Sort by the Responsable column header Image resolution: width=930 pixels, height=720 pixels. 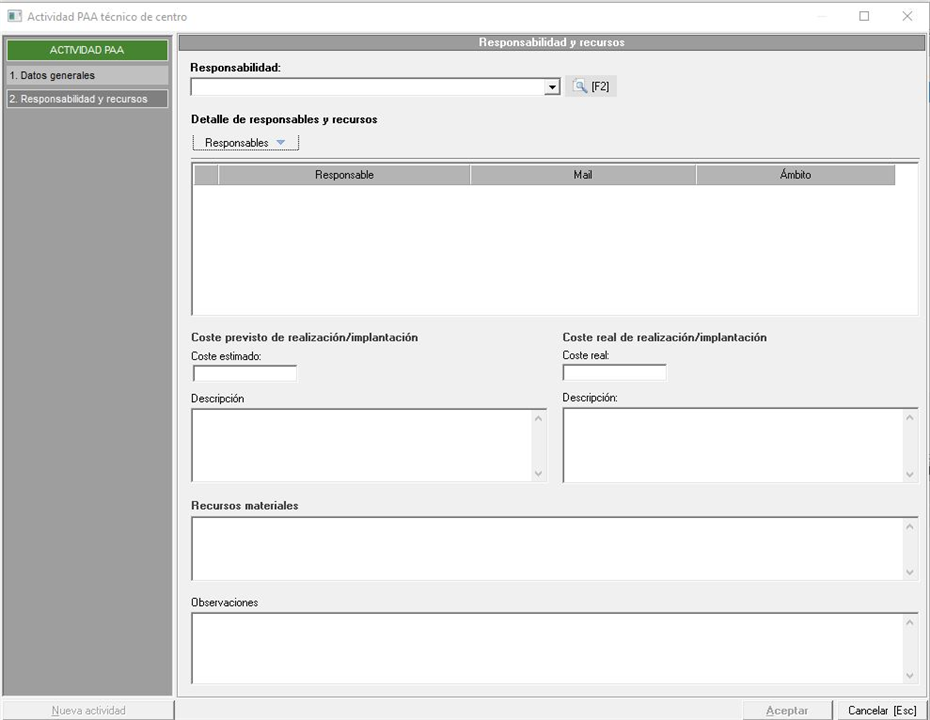pos(344,175)
